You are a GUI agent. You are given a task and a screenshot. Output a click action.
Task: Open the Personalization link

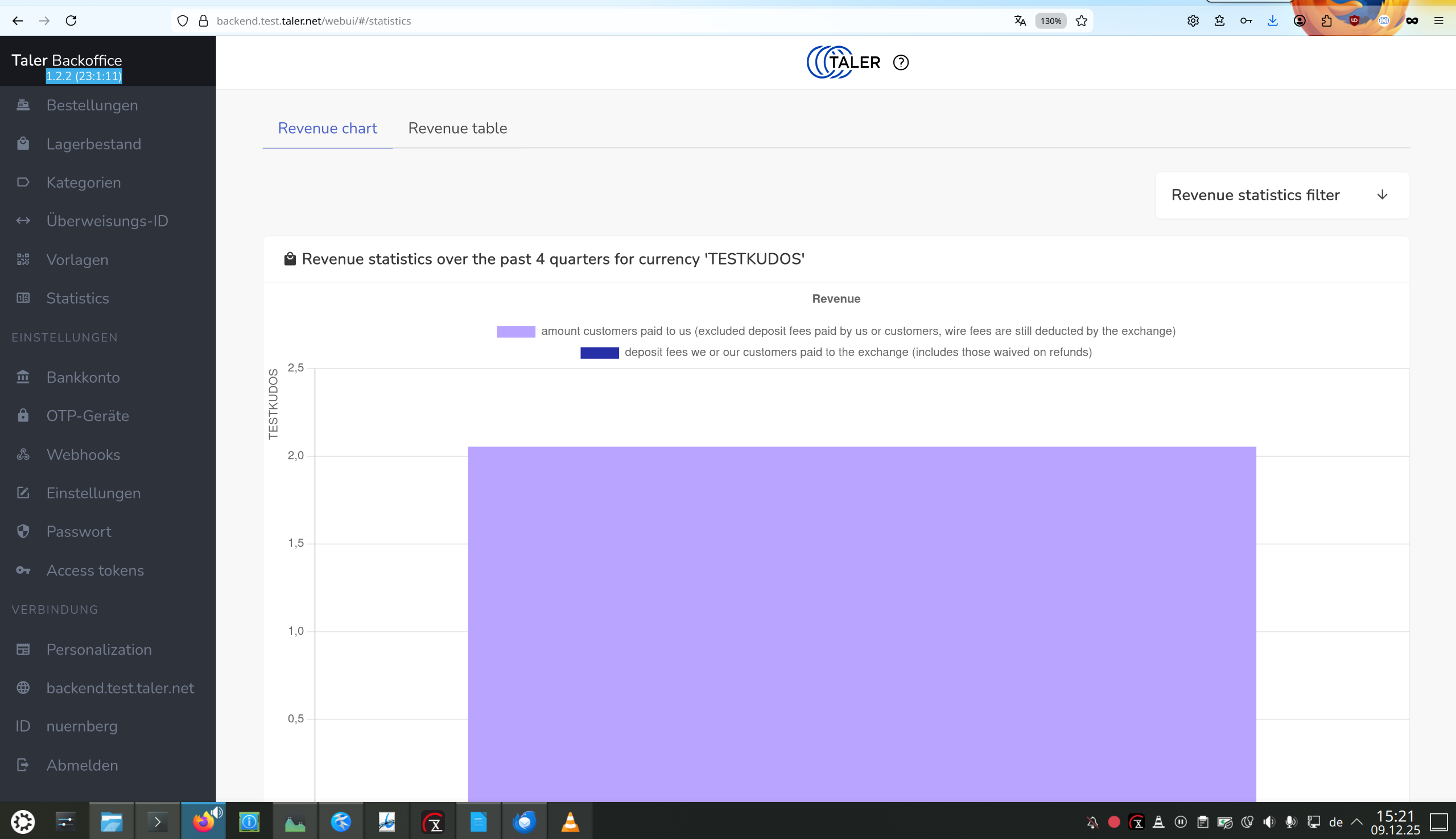coord(99,650)
